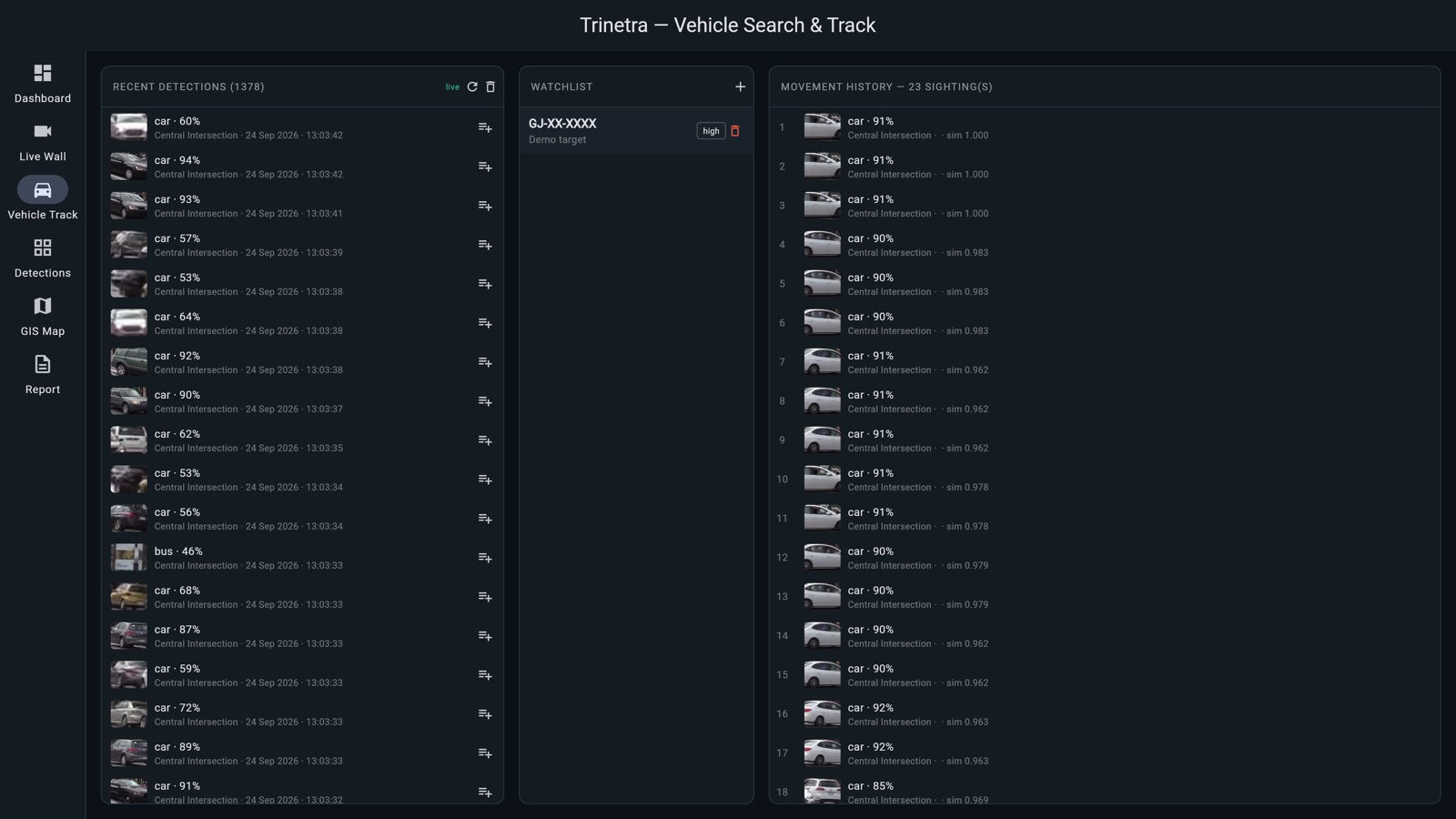Image resolution: width=1456 pixels, height=819 pixels.
Task: Add car 68% detection to watchlist
Action: pyautogui.click(x=485, y=597)
